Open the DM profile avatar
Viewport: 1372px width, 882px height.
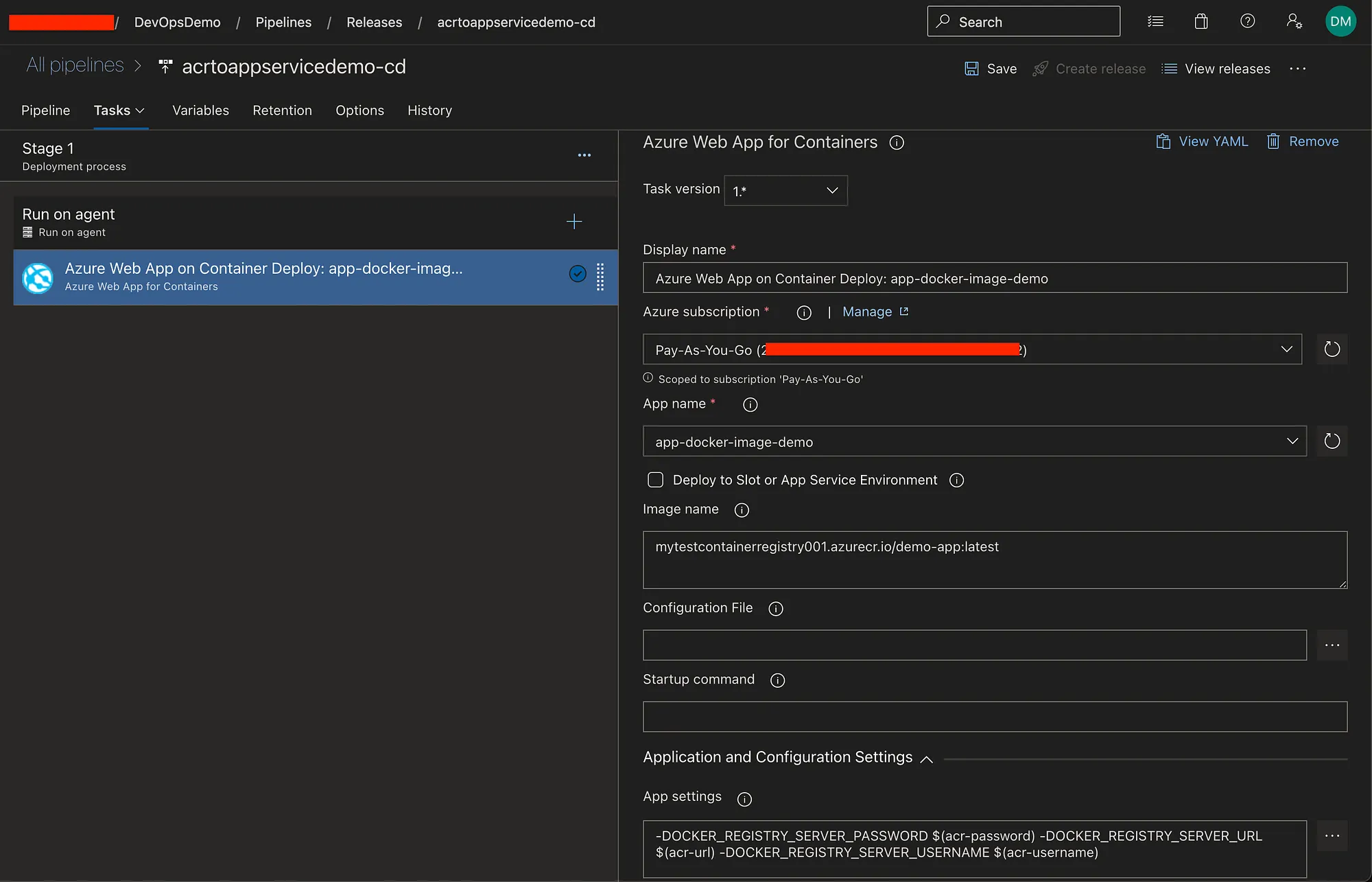[x=1340, y=21]
